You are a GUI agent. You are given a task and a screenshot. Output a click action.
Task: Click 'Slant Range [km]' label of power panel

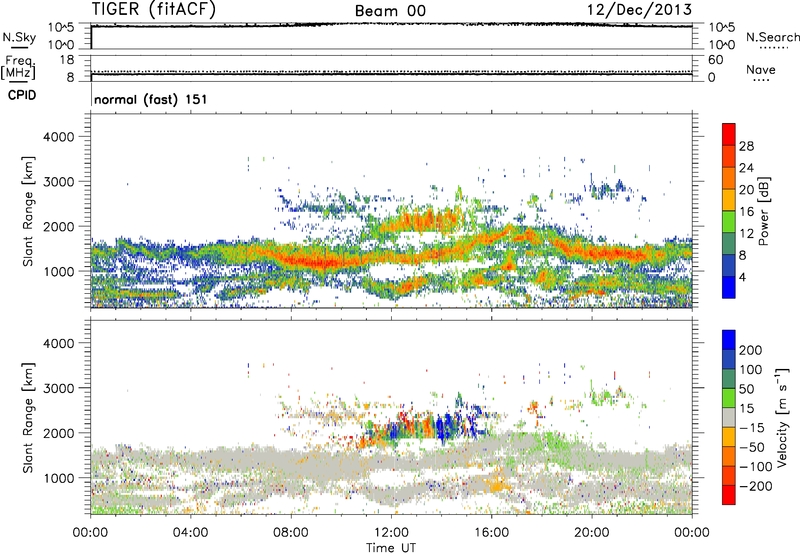[x=28, y=211]
